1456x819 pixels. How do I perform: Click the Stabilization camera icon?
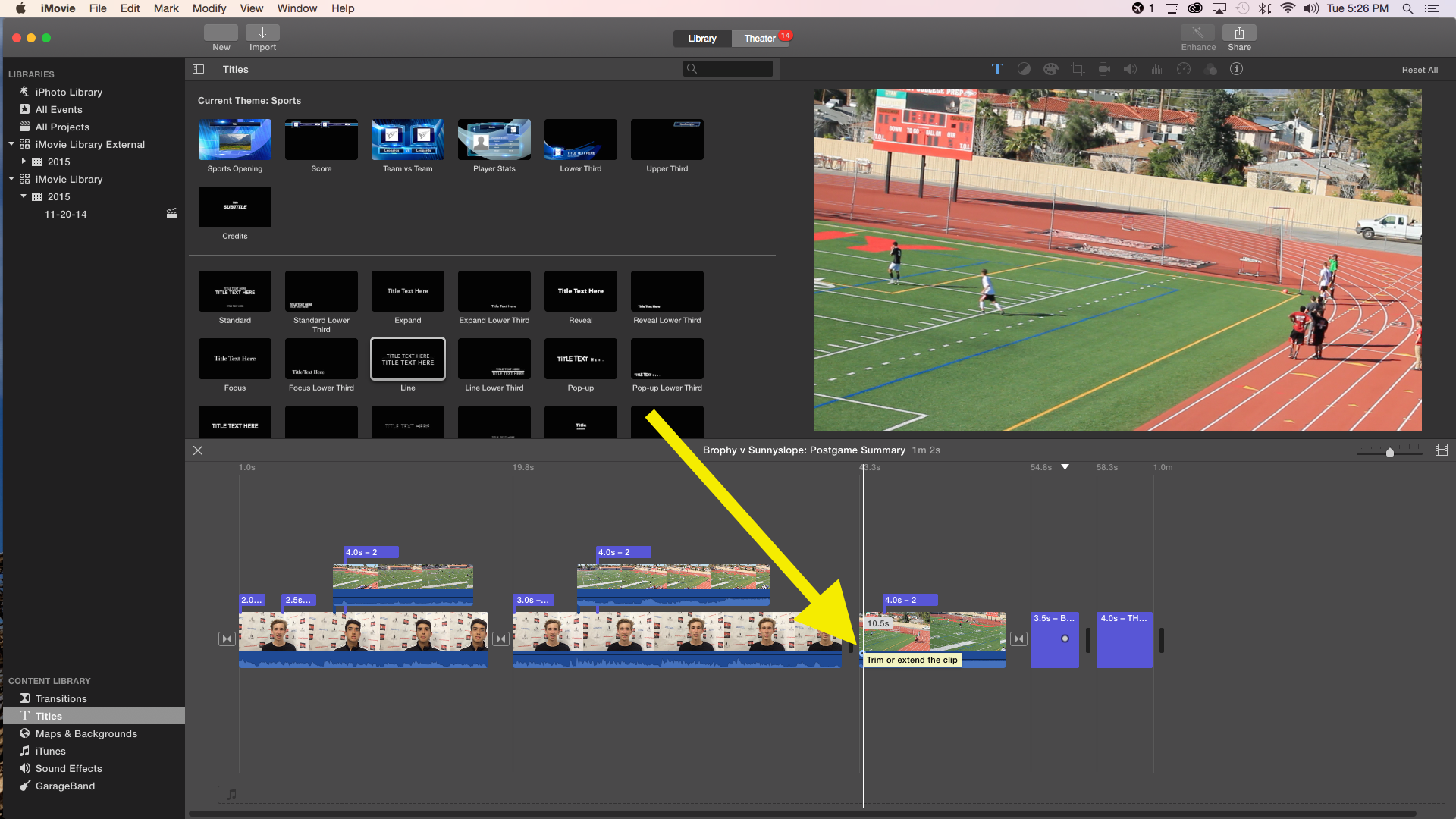pos(1104,69)
